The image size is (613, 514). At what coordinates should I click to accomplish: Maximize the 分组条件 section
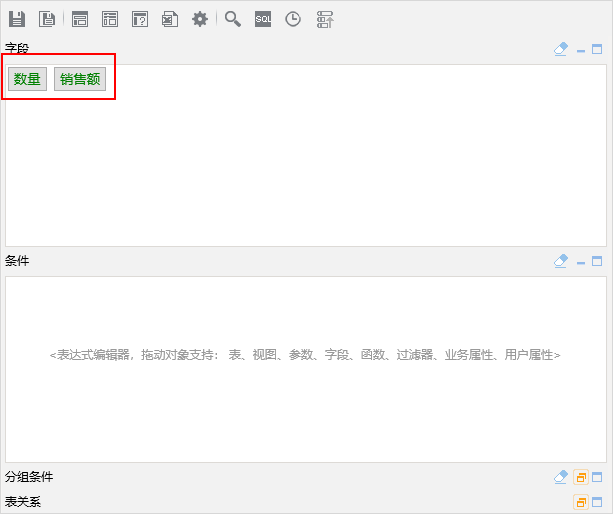[597, 477]
